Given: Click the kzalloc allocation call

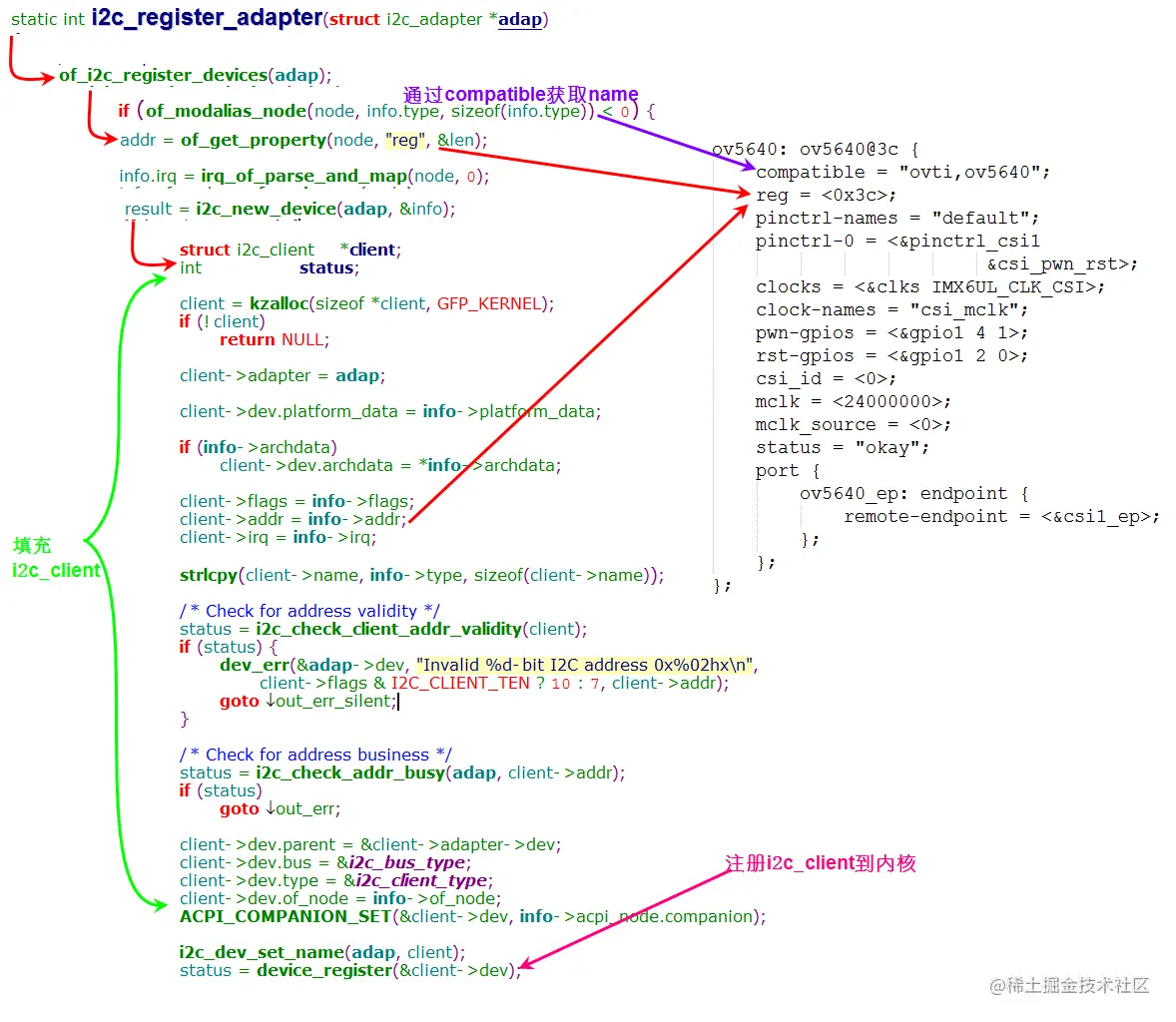Looking at the screenshot, I should 280,303.
